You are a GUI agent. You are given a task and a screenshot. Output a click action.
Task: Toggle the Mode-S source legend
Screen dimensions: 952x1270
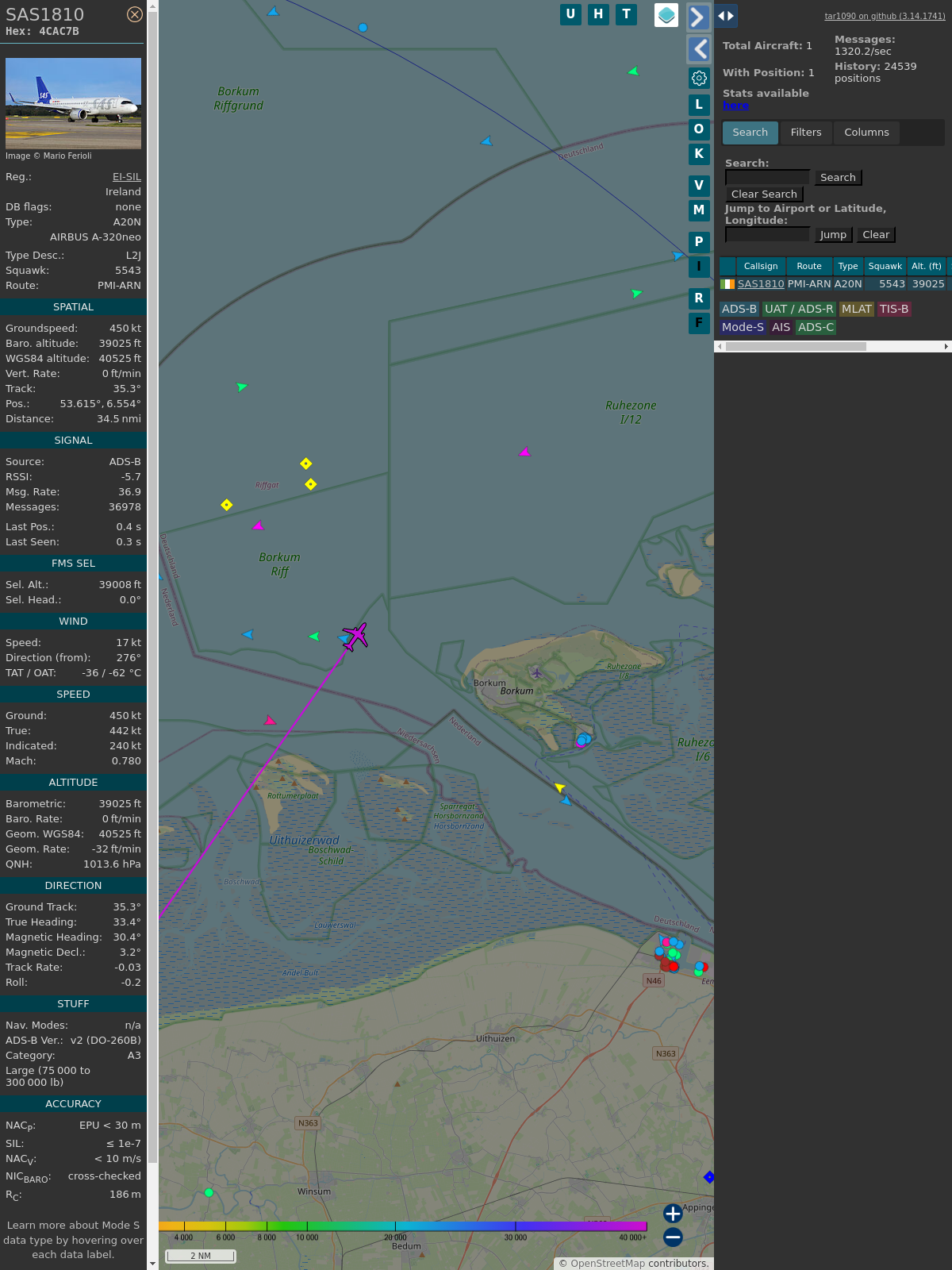(743, 327)
